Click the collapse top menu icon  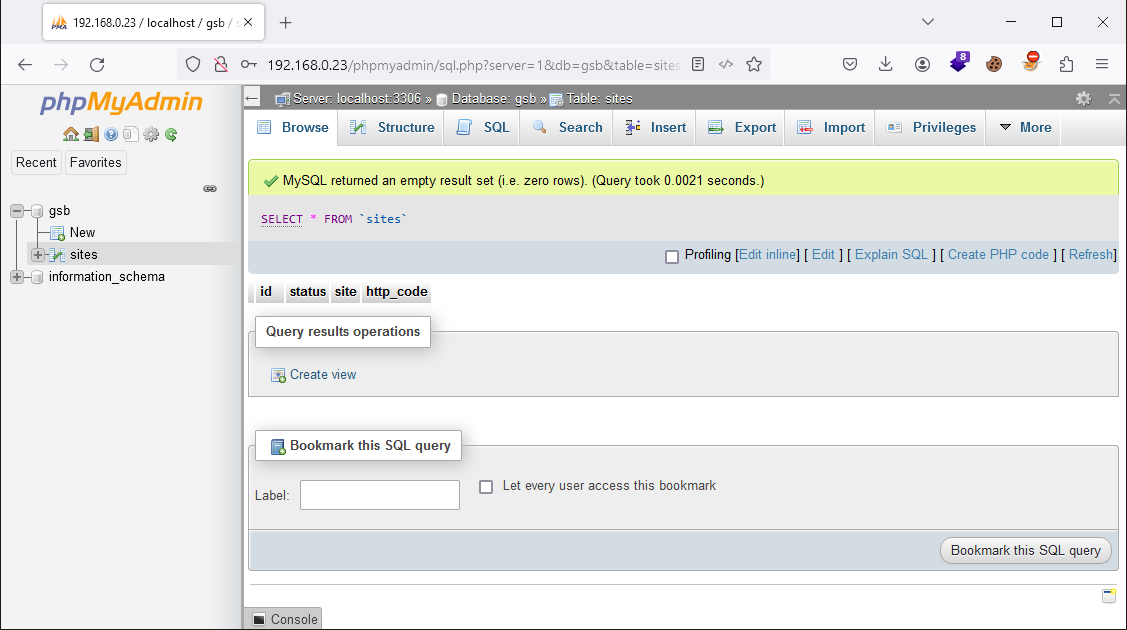[x=1114, y=98]
